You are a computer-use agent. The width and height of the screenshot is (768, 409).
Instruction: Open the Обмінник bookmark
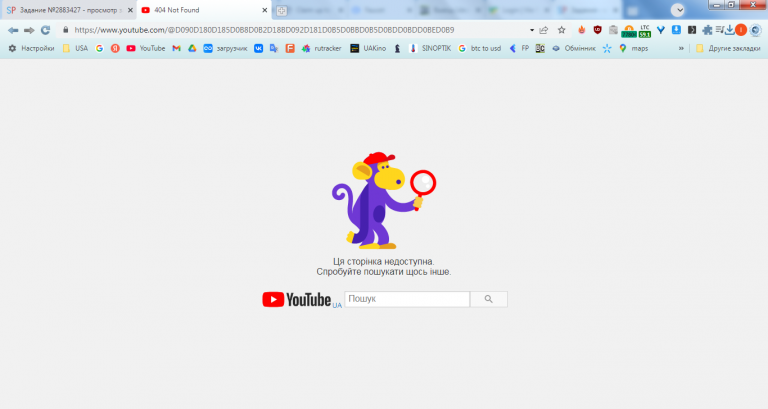574,48
